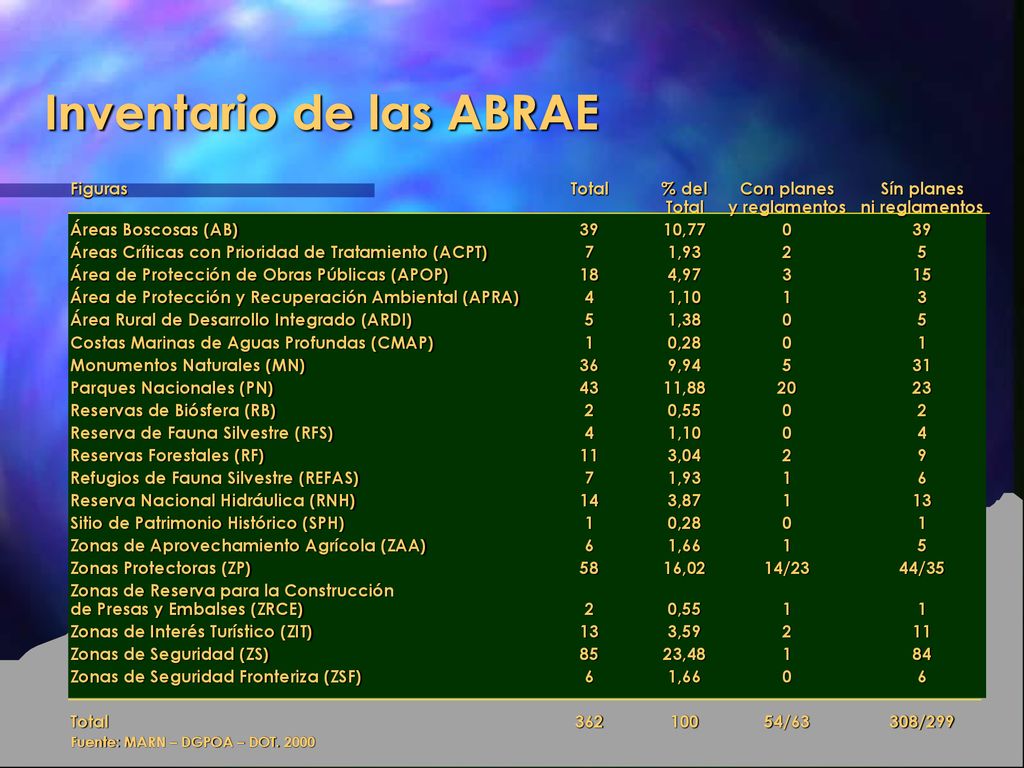Click the 'Con planes y reglamentos' column header
The height and width of the screenshot is (768, 1024).
pyautogui.click(x=787, y=198)
